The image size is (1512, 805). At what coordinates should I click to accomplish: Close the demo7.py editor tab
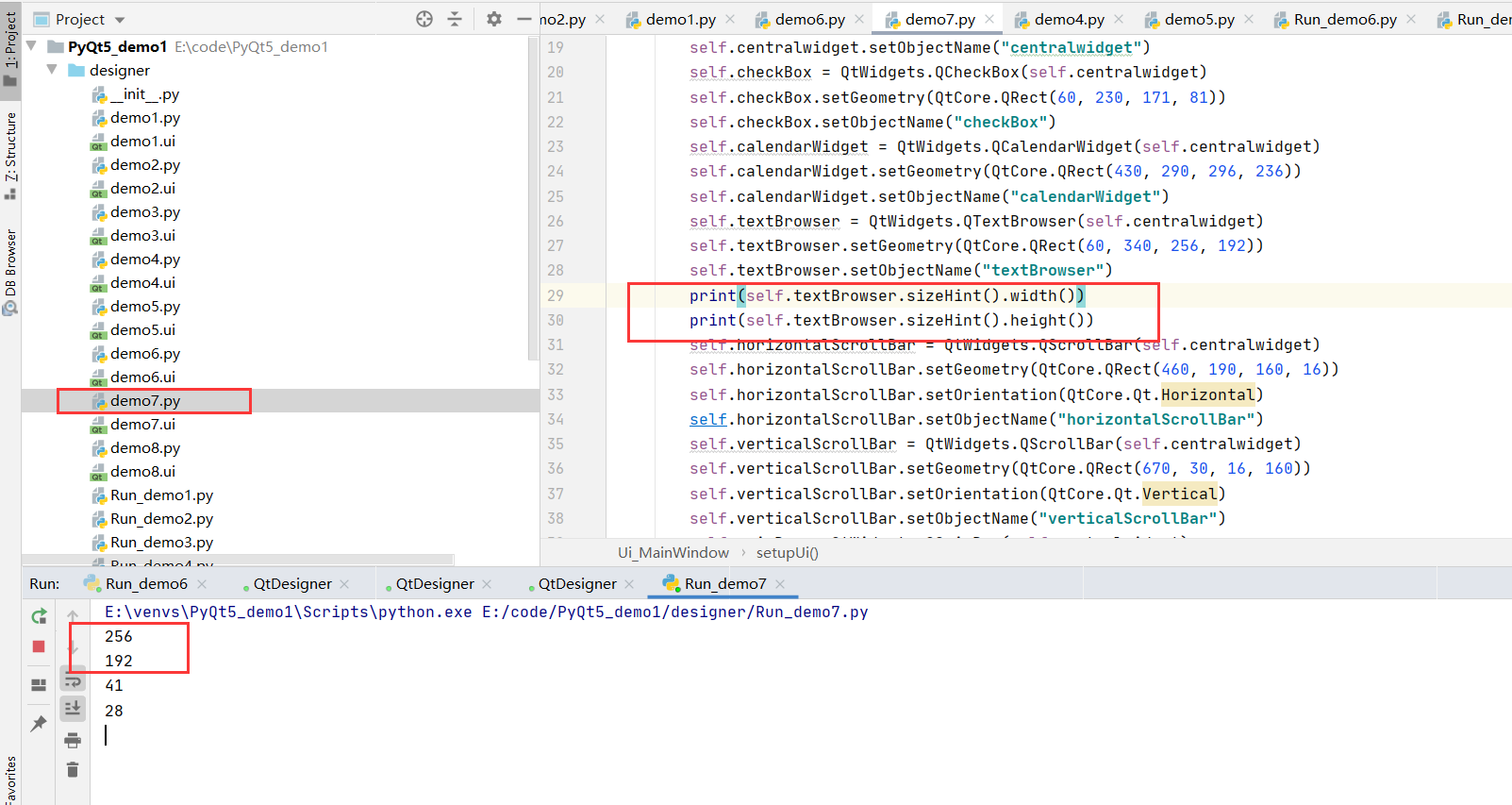[x=989, y=19]
